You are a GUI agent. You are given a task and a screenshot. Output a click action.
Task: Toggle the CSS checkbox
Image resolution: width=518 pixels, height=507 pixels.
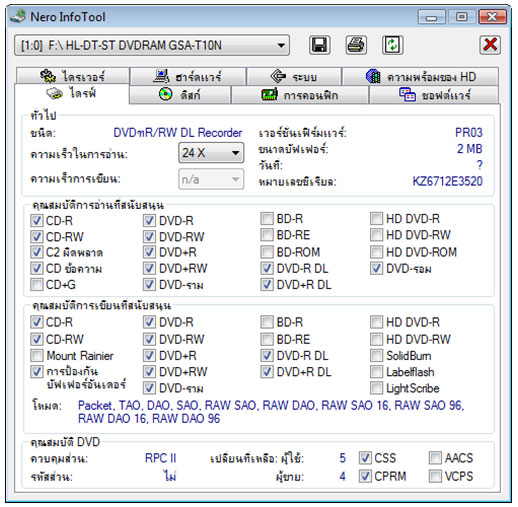coord(365,458)
